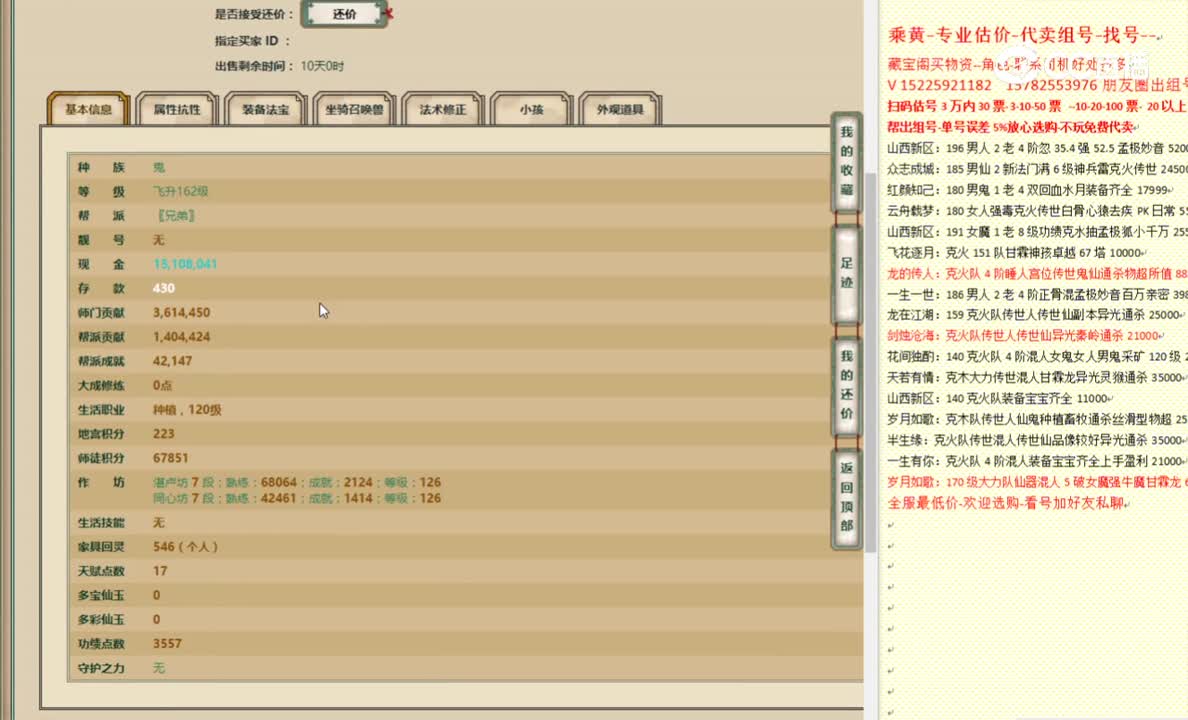Click the 云舟载梦 180女人 listing line
Viewport: 1188px width, 720px height.
point(1037,211)
